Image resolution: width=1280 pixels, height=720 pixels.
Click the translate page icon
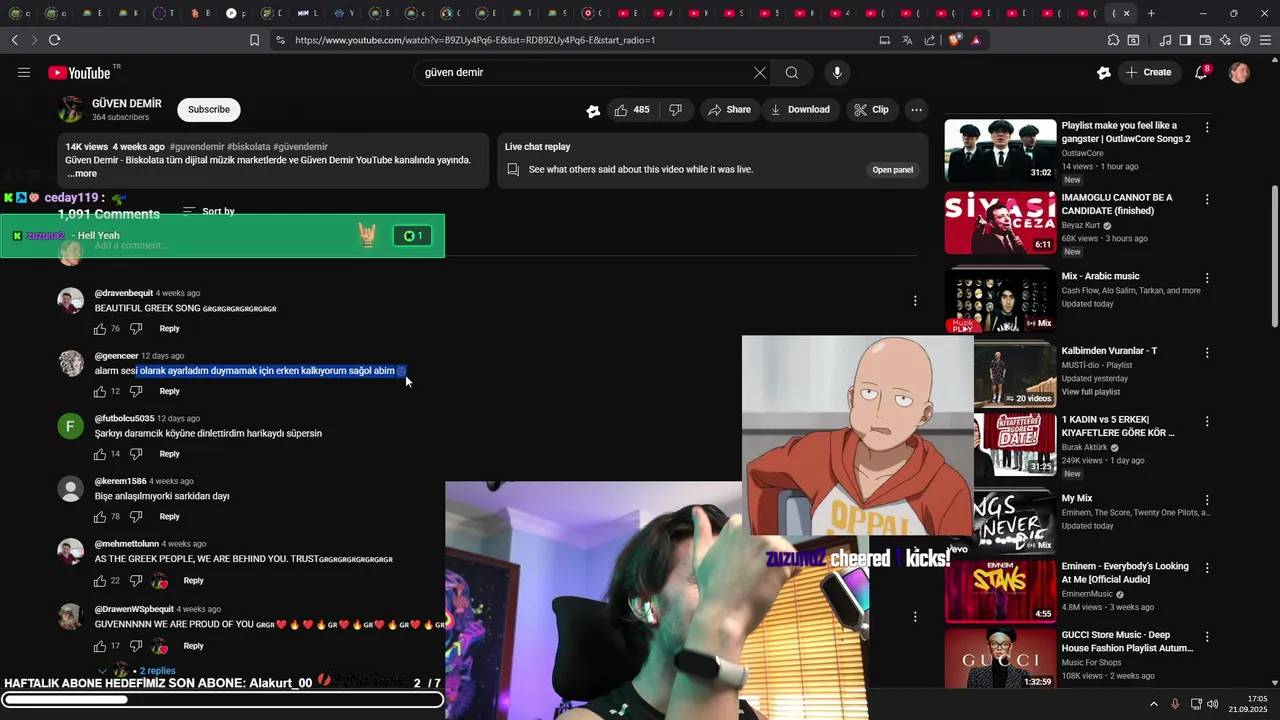pyautogui.click(x=907, y=40)
